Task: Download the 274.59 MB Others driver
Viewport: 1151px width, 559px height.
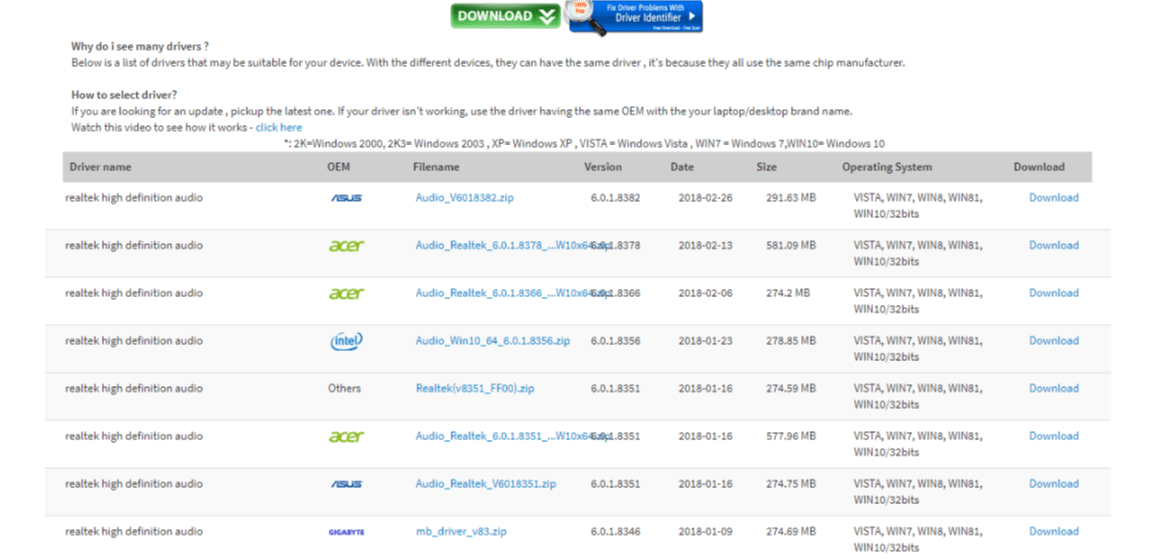Action: [x=1053, y=388]
